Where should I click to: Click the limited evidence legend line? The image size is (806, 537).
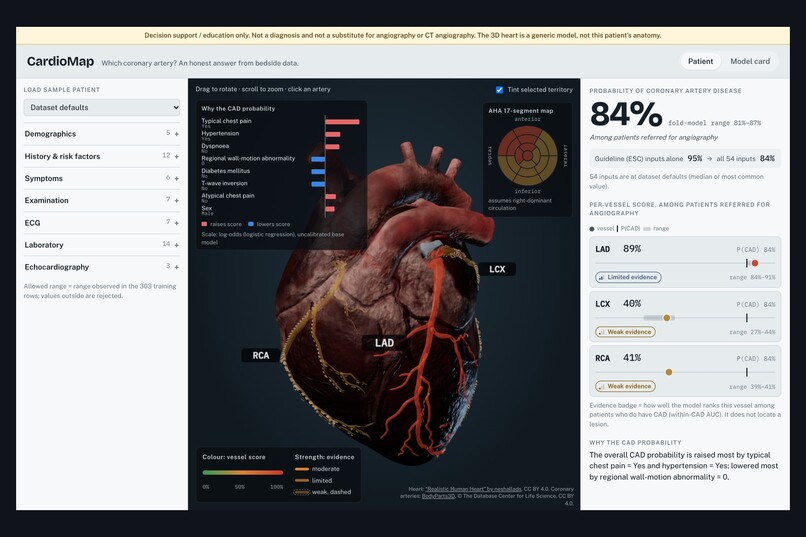tap(302, 480)
